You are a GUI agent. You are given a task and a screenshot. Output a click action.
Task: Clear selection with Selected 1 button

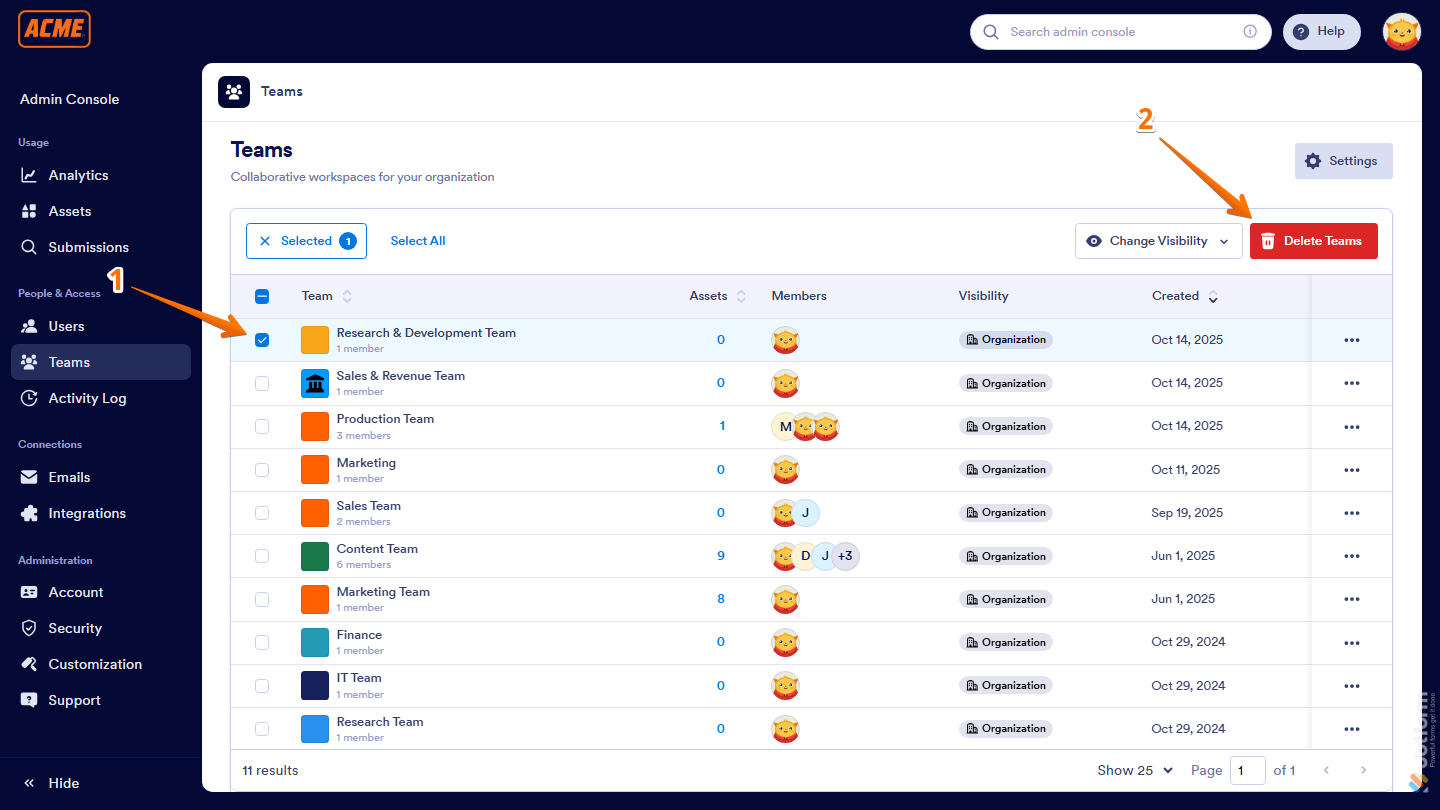coord(306,241)
